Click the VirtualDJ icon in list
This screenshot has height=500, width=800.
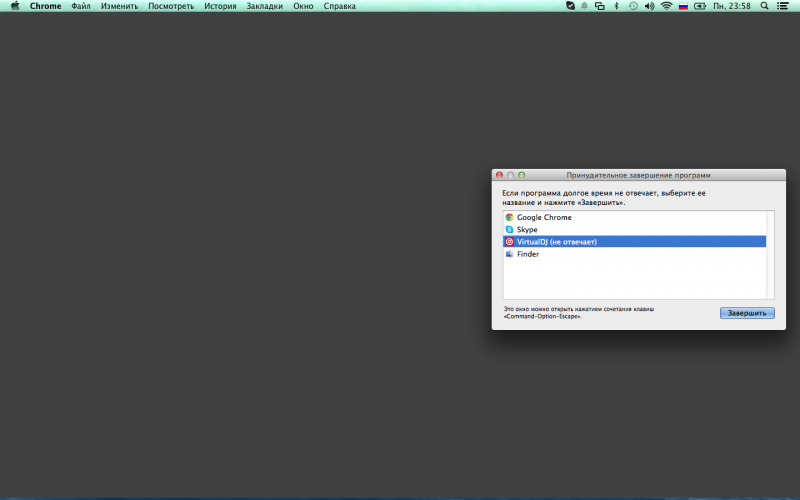509,242
